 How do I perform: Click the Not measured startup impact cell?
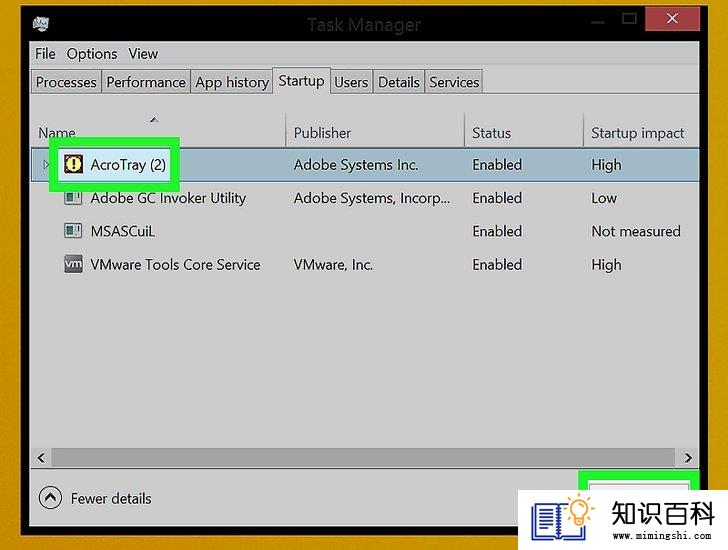pyautogui.click(x=636, y=231)
